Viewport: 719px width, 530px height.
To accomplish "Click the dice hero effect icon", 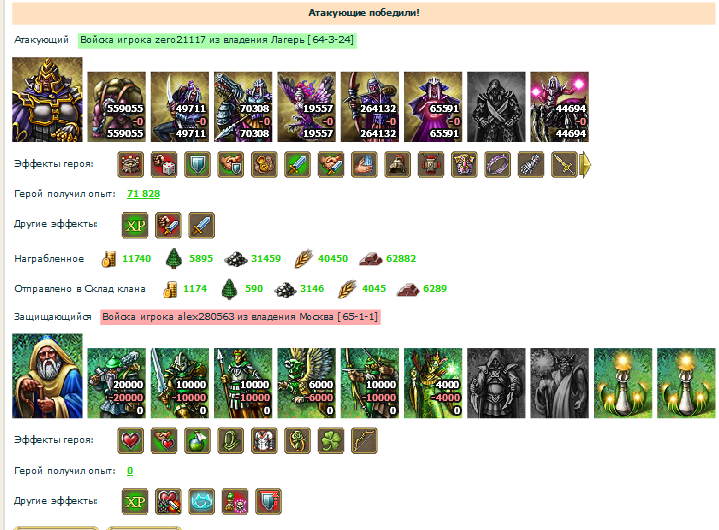I will tap(164, 164).
